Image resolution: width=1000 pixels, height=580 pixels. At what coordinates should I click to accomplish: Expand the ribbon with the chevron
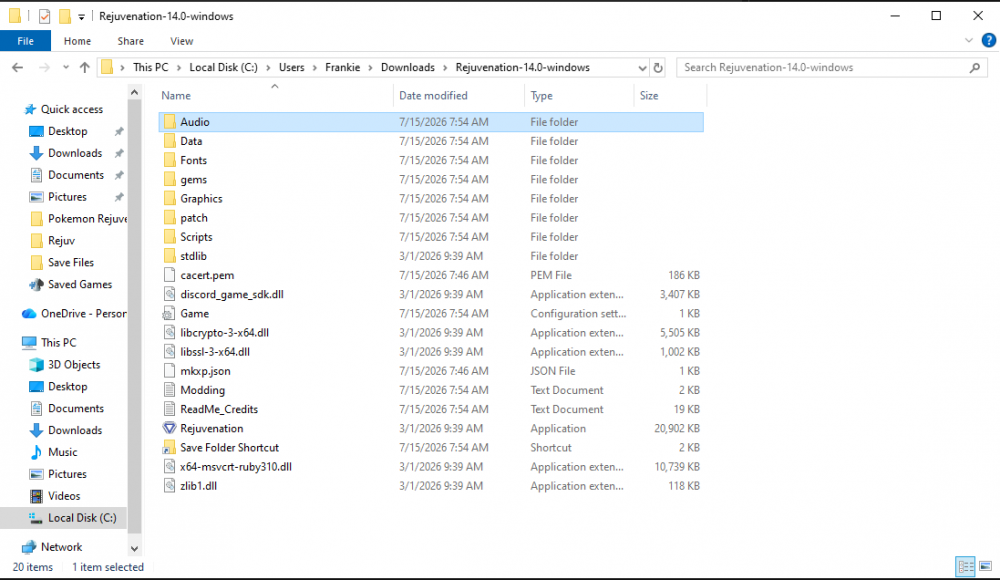(x=969, y=40)
